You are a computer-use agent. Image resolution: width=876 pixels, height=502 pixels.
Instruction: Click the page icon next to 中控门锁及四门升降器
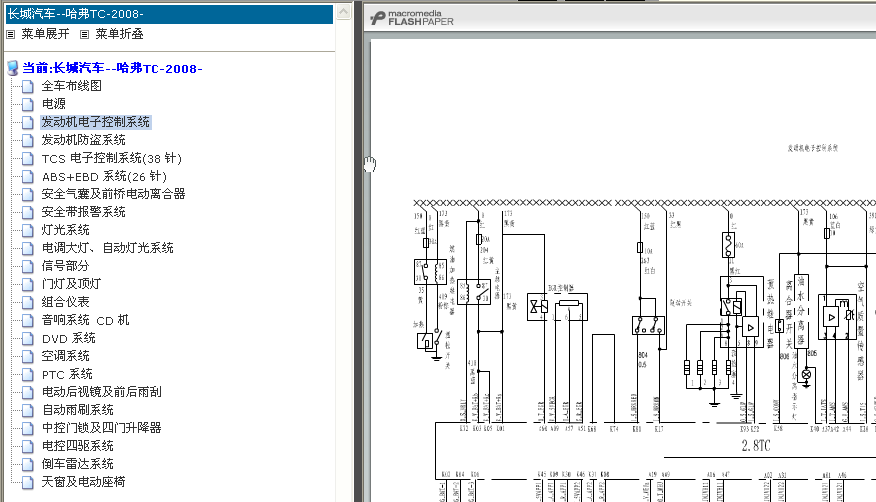pos(27,428)
